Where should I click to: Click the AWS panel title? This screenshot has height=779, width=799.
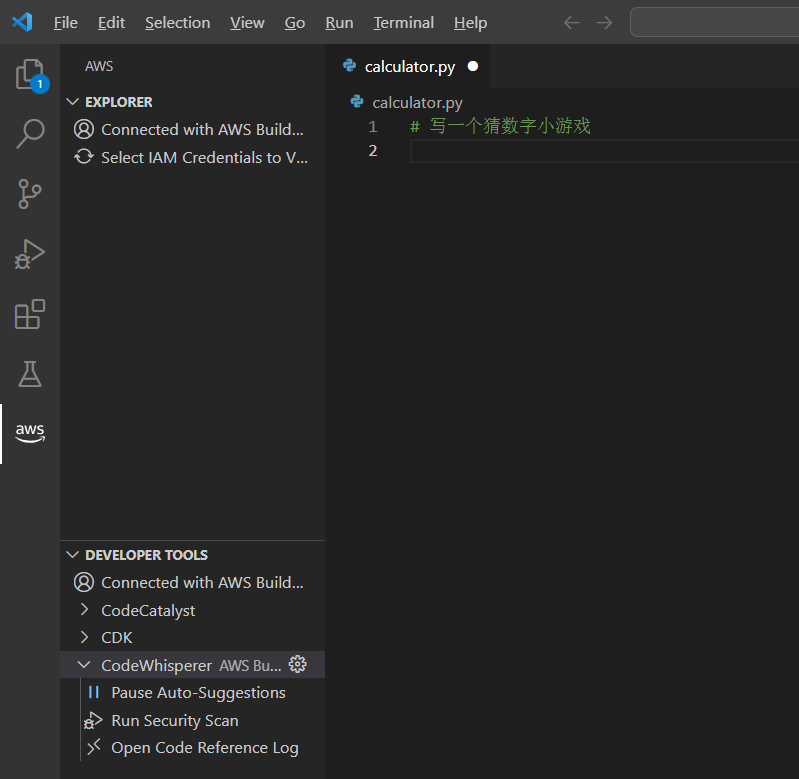click(x=99, y=66)
